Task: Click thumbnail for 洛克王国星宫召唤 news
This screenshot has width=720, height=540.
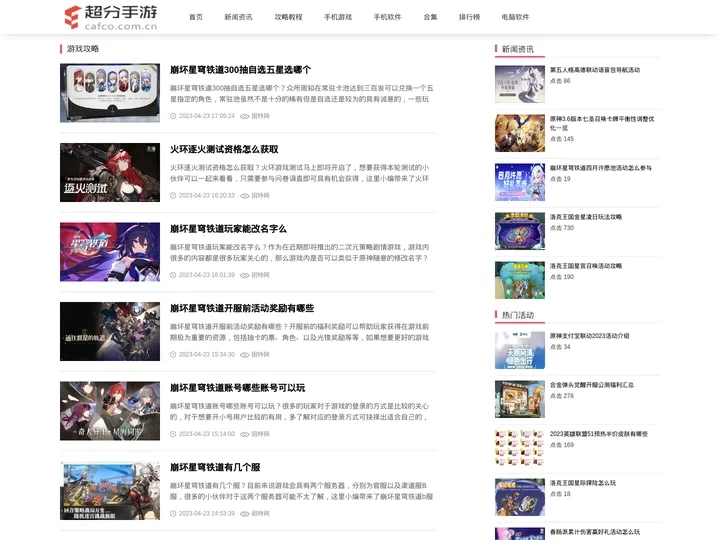Action: [x=520, y=280]
